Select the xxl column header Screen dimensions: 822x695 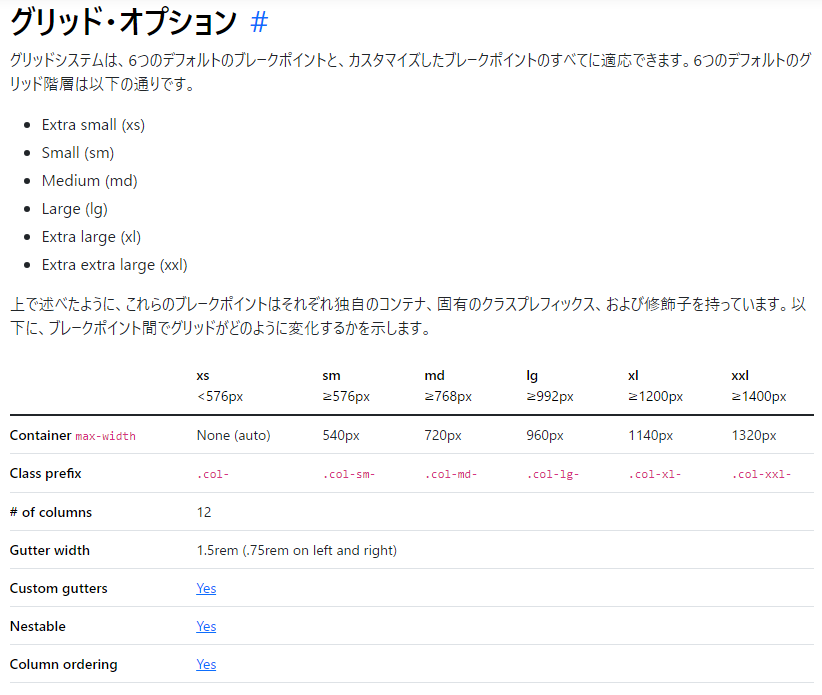(x=740, y=375)
